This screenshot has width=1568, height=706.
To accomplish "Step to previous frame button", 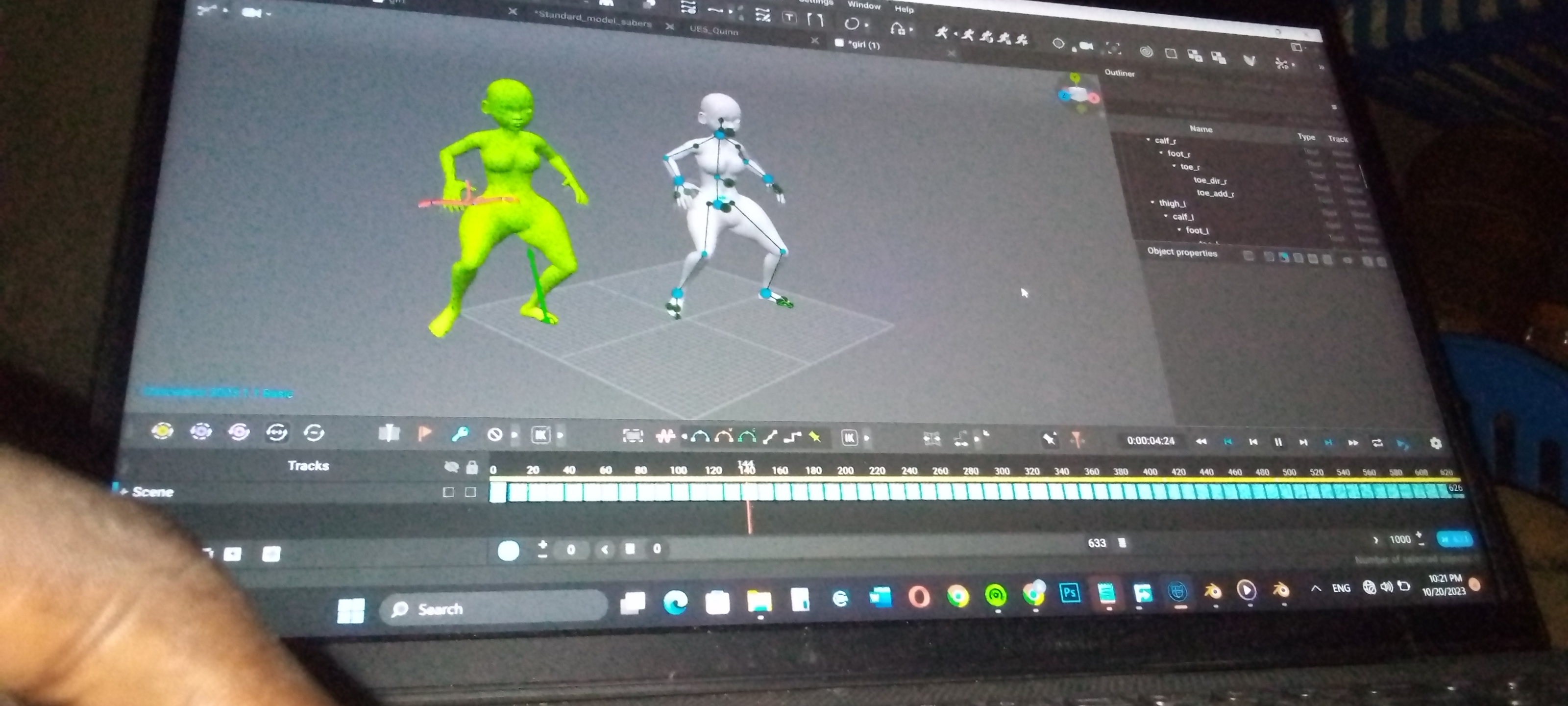I will (1253, 442).
